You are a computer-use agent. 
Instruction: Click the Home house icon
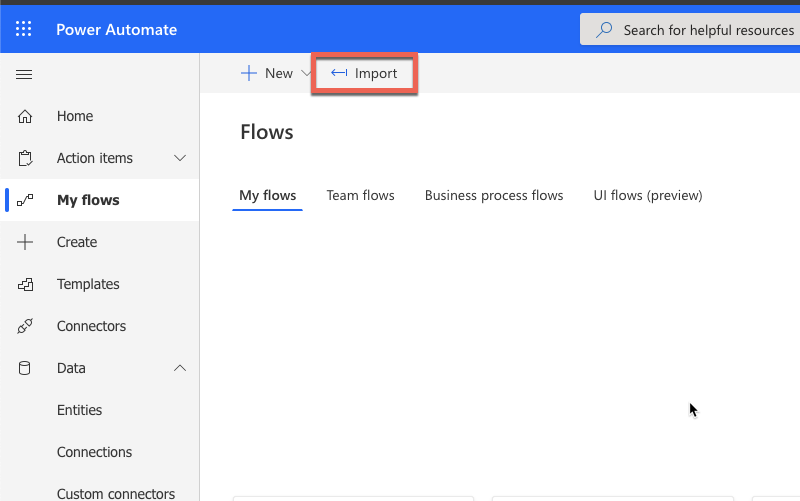(25, 116)
